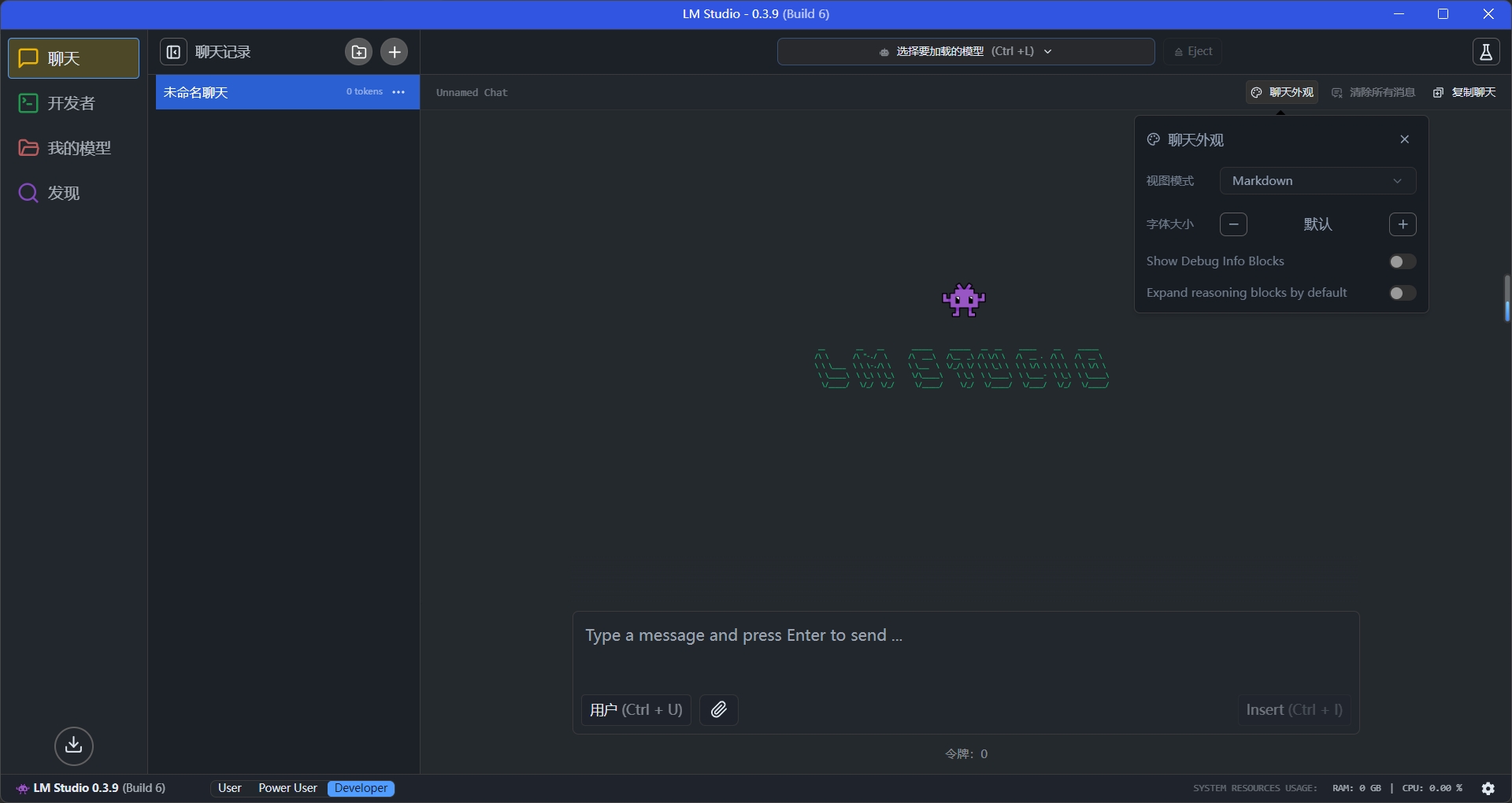Open the downloads panel icon
Image resolution: width=1512 pixels, height=803 pixels.
(74, 746)
